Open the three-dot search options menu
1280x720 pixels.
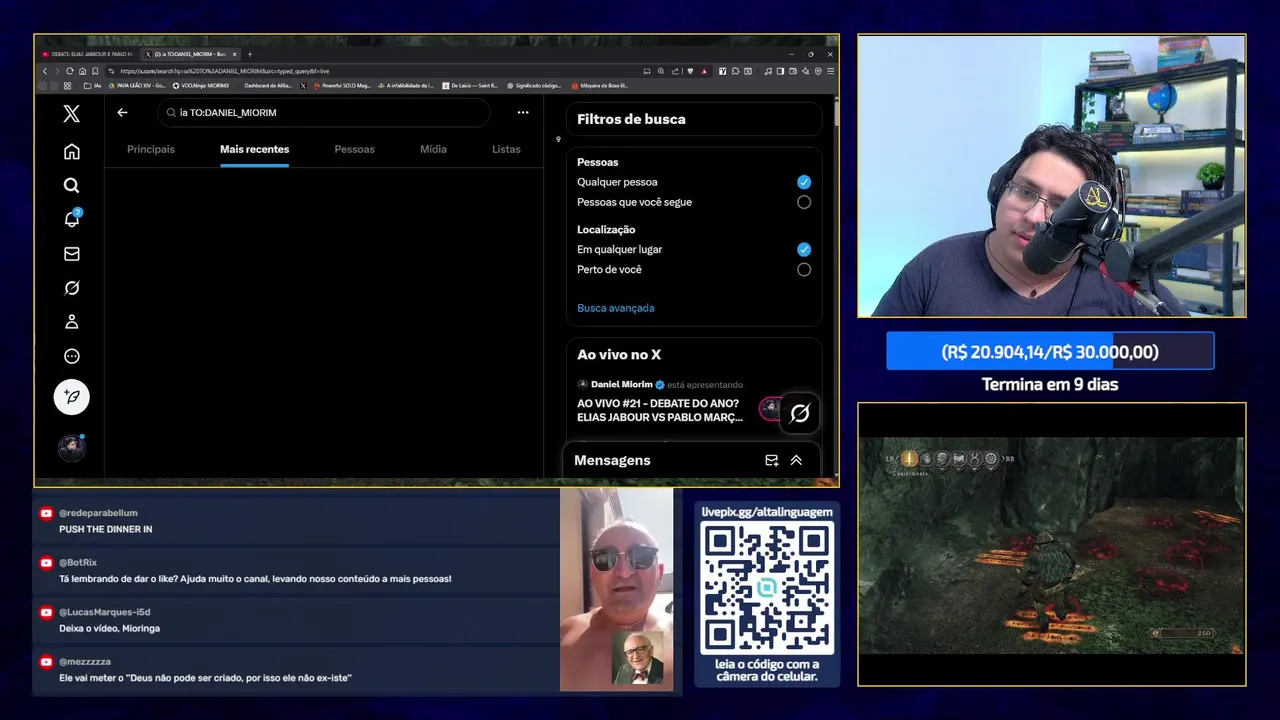click(x=522, y=113)
